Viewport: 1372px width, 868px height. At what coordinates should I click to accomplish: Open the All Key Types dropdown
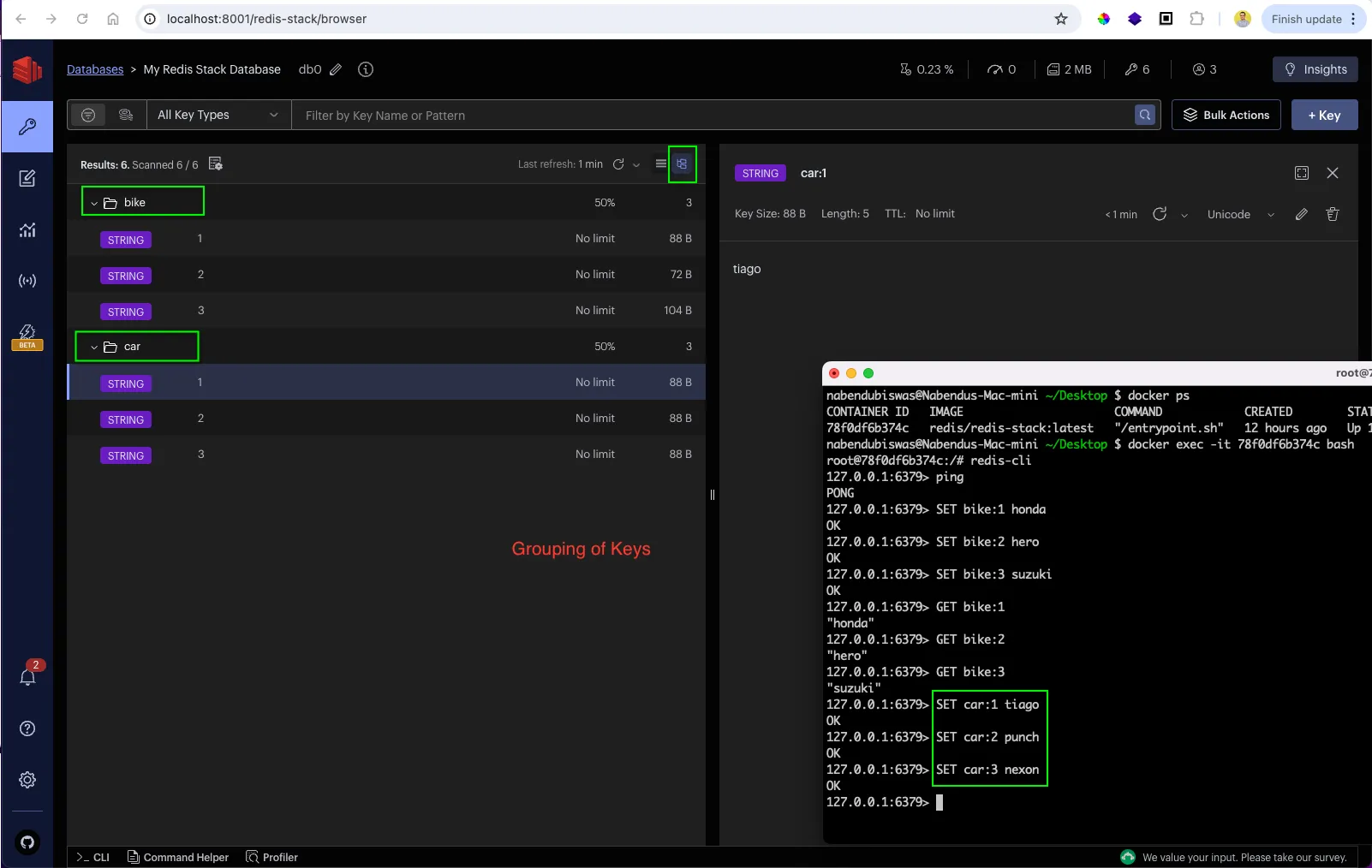pyautogui.click(x=219, y=115)
